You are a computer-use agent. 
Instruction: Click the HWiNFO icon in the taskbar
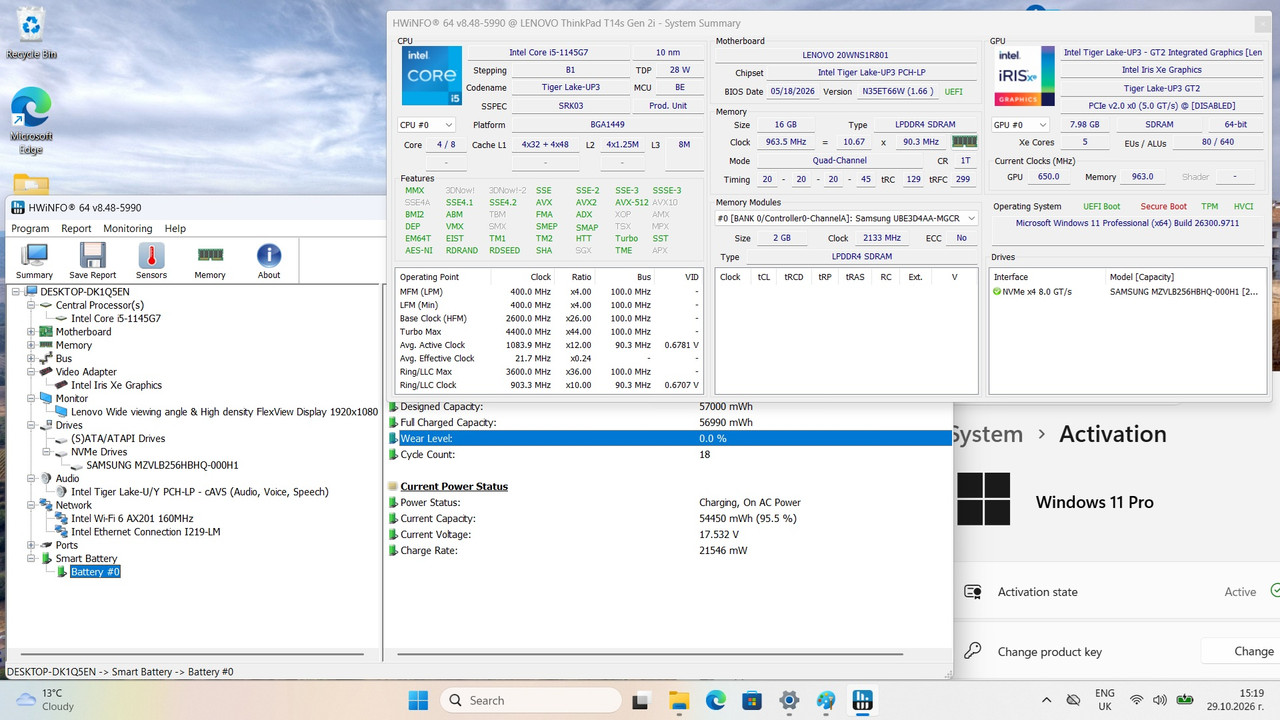tap(862, 700)
